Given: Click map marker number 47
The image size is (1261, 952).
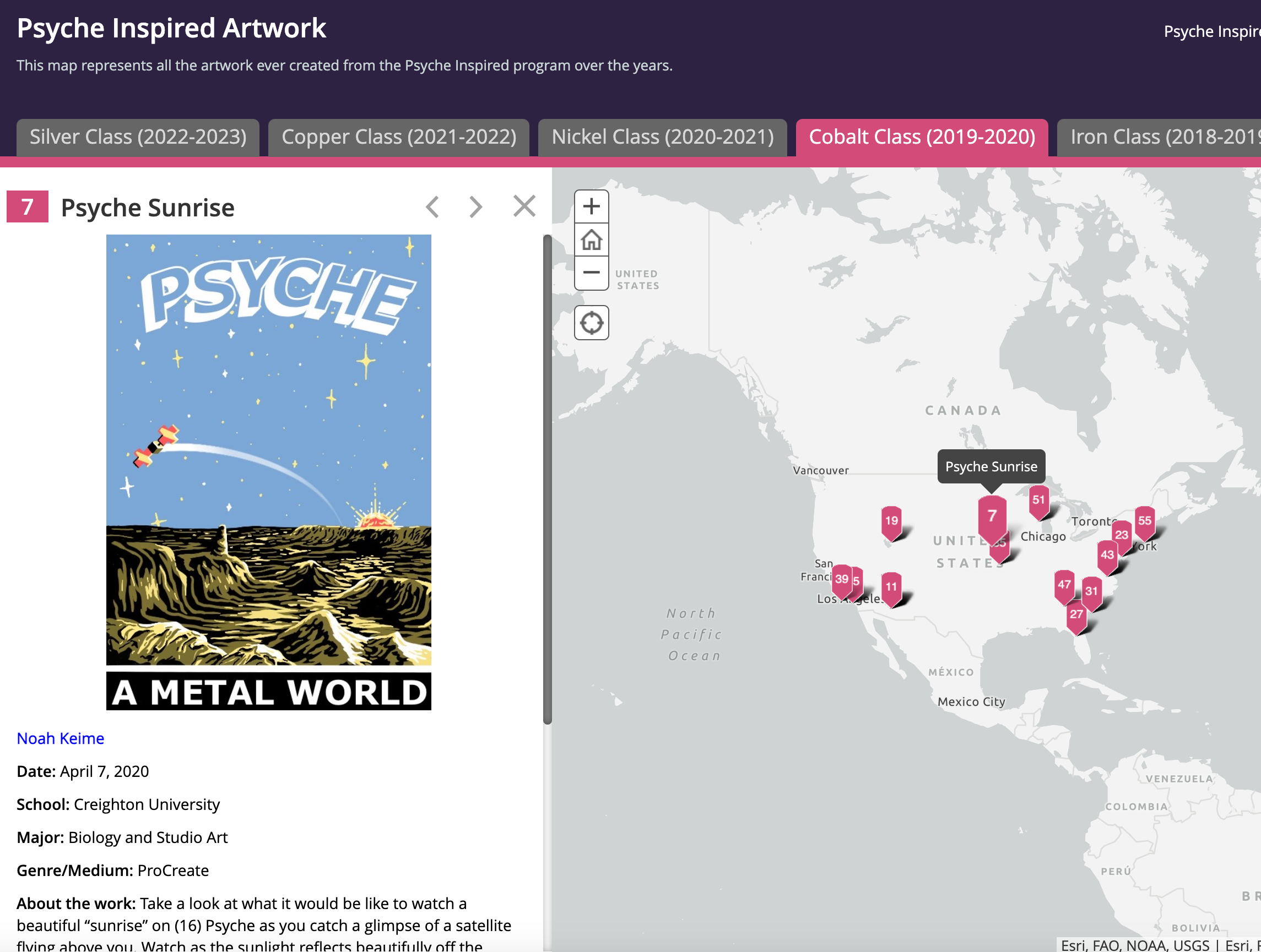Looking at the screenshot, I should [x=1064, y=585].
